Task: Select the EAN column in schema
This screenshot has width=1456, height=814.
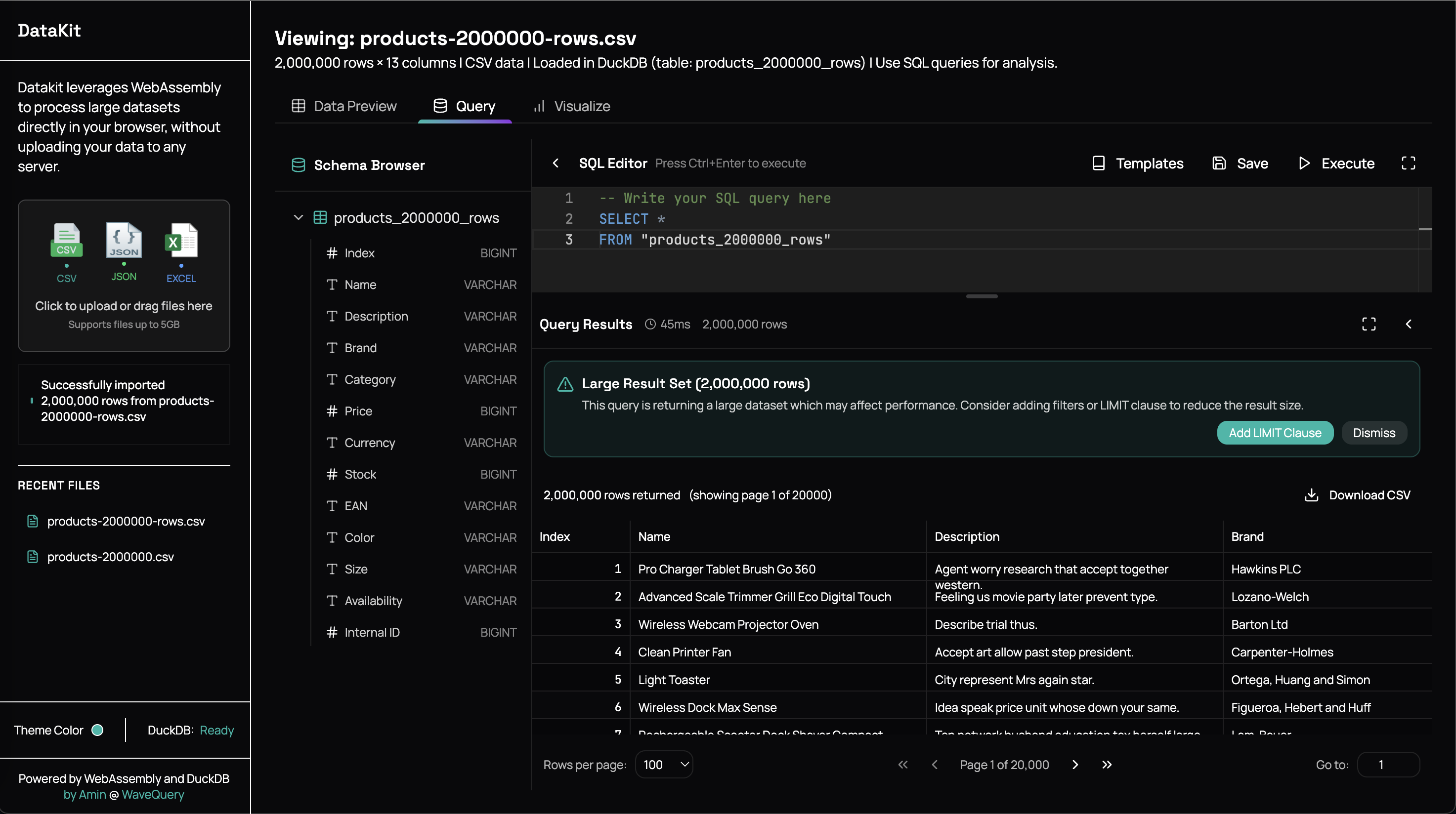Action: [x=421, y=506]
